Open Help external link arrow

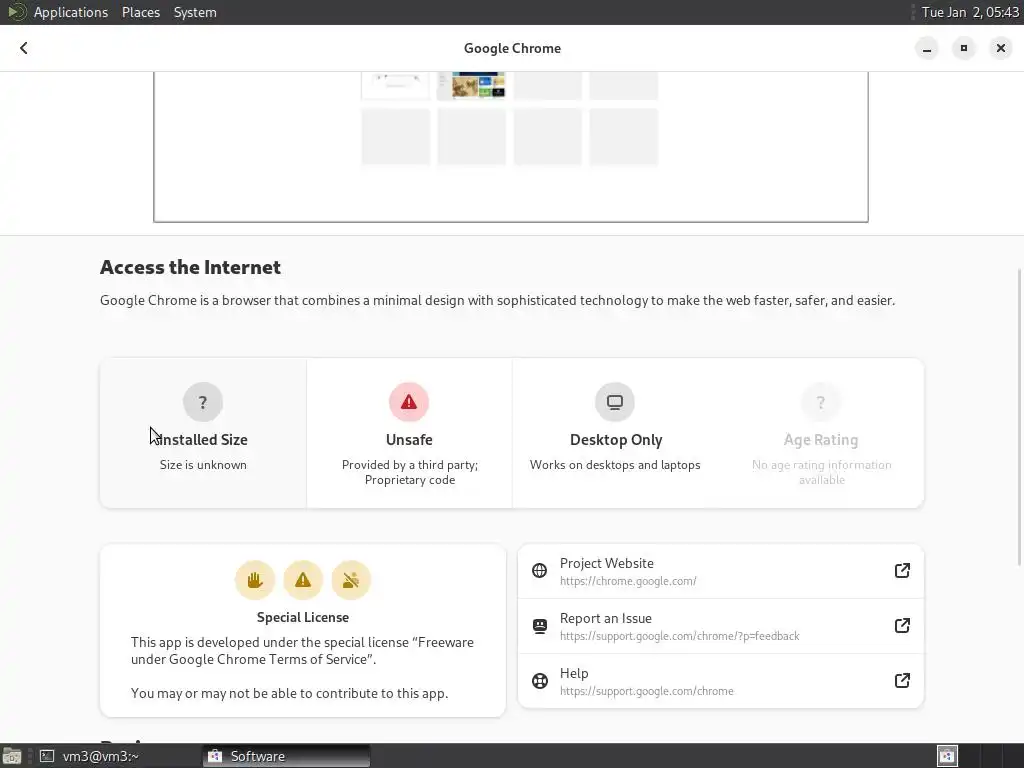point(902,680)
